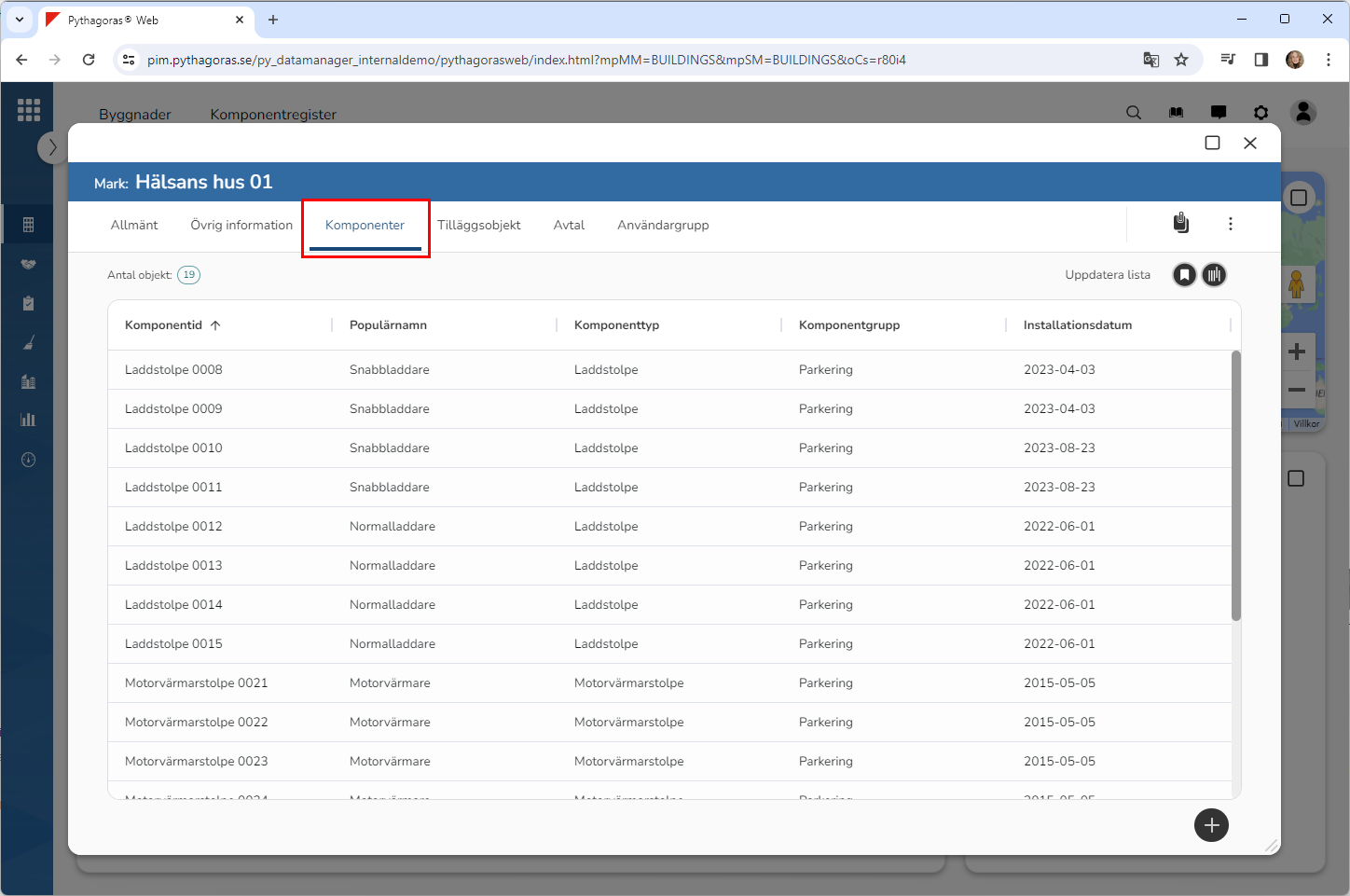
Task: Maximize the Hälsans hus 01 dialog
Action: (x=1212, y=143)
